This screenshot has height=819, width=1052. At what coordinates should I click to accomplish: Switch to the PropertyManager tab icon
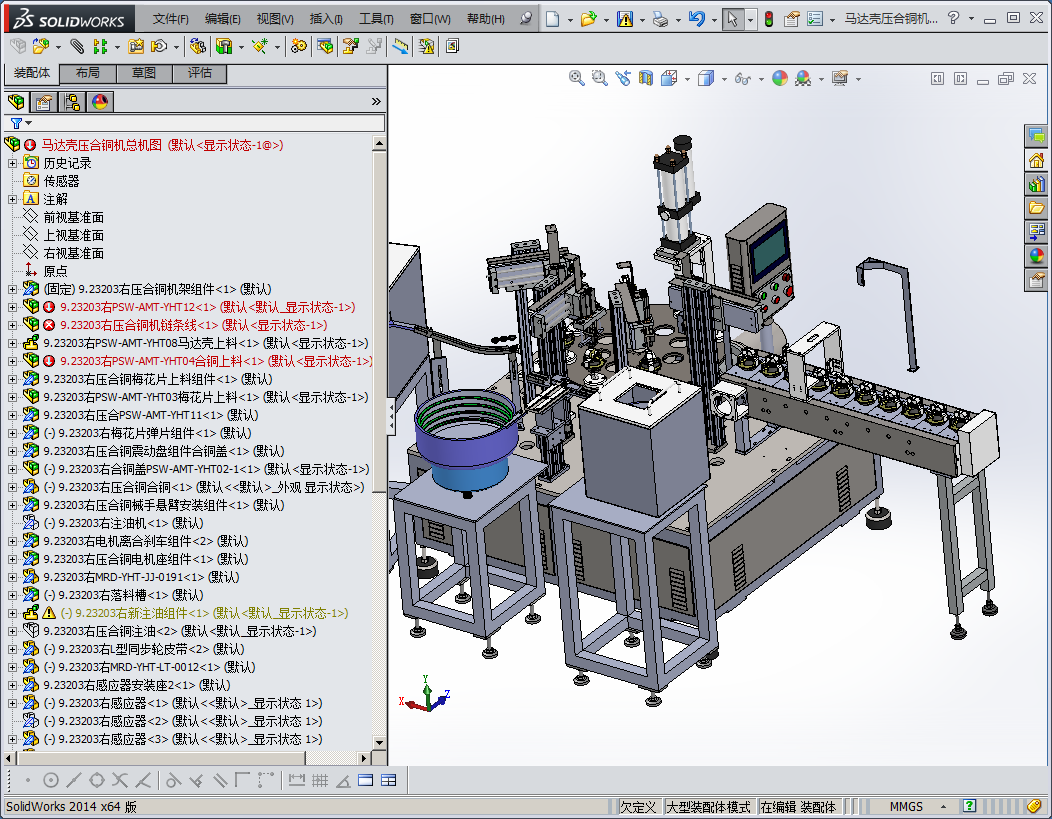click(x=44, y=101)
